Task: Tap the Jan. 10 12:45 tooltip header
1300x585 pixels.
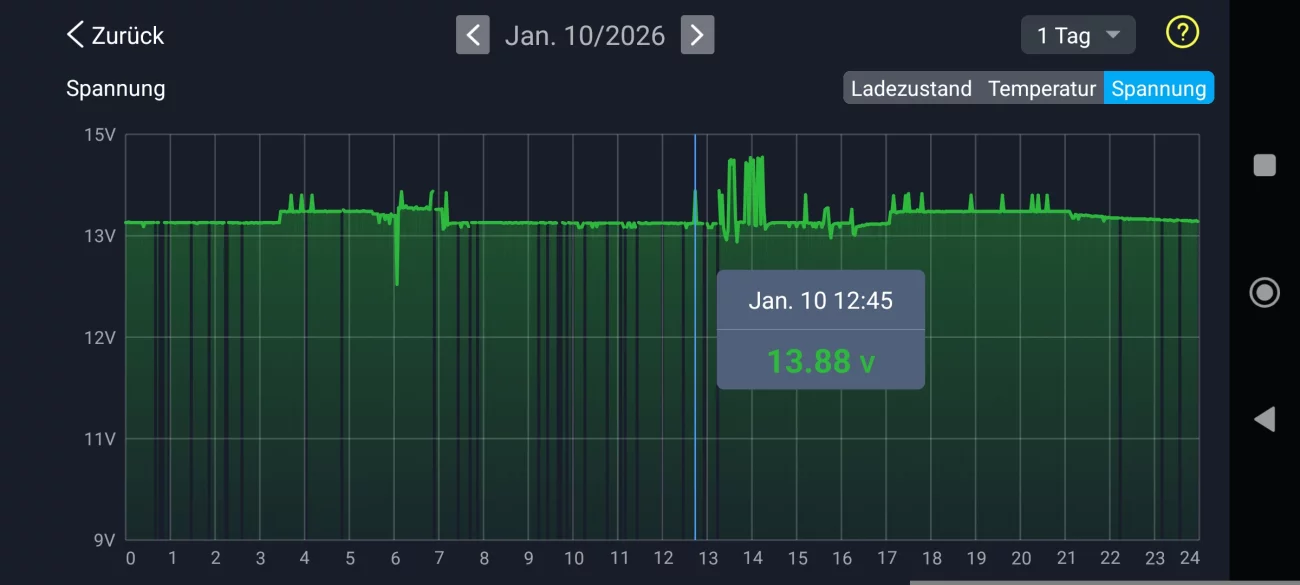Action: 820,300
